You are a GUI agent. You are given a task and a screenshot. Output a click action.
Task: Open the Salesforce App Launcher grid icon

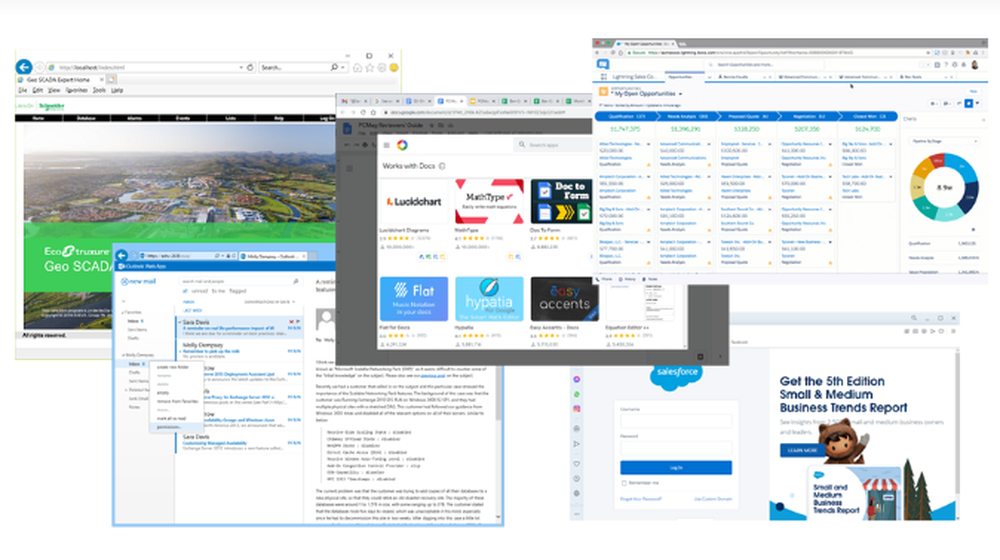click(603, 77)
